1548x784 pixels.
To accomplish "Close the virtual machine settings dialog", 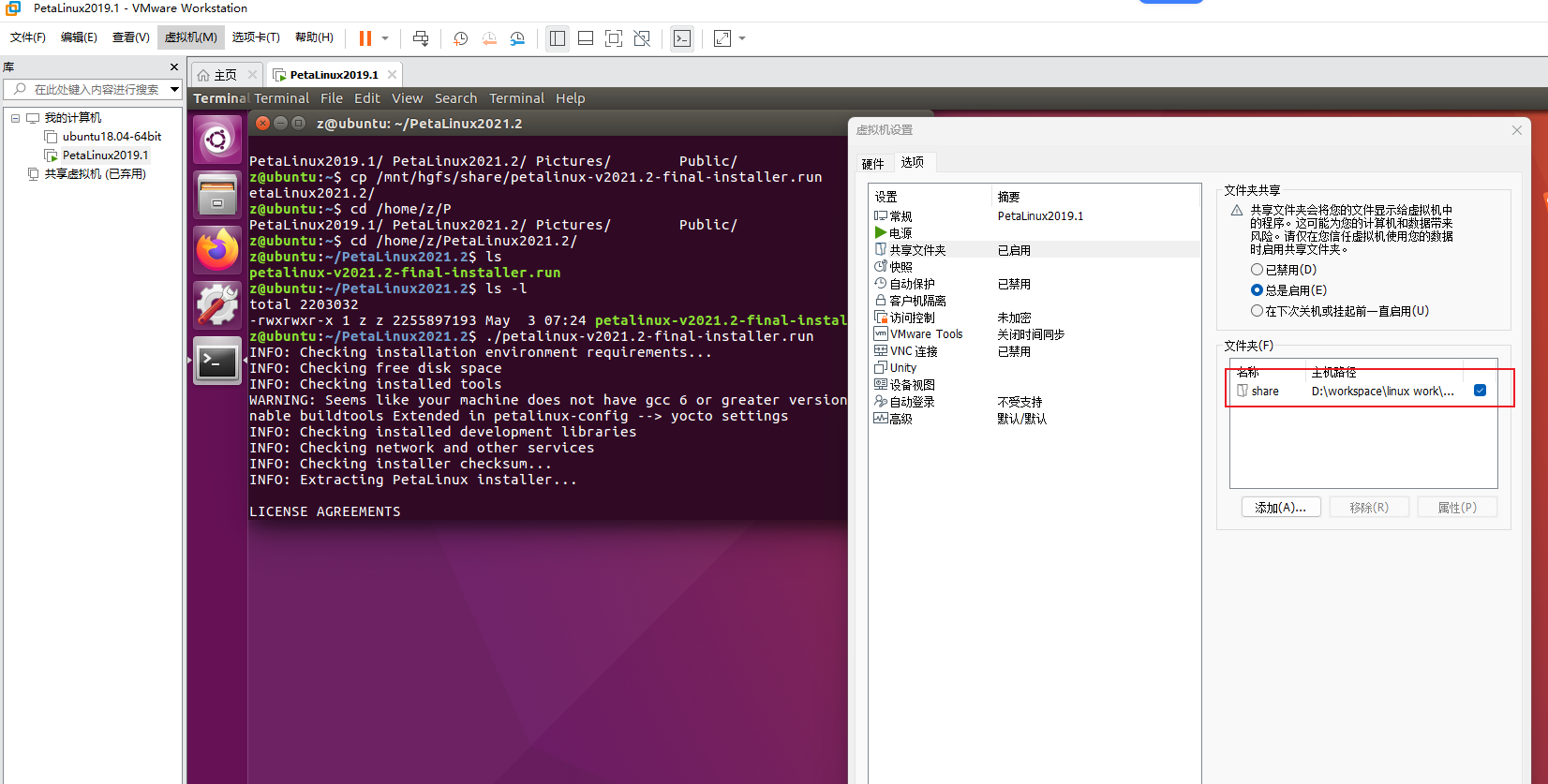I will pyautogui.click(x=1517, y=130).
